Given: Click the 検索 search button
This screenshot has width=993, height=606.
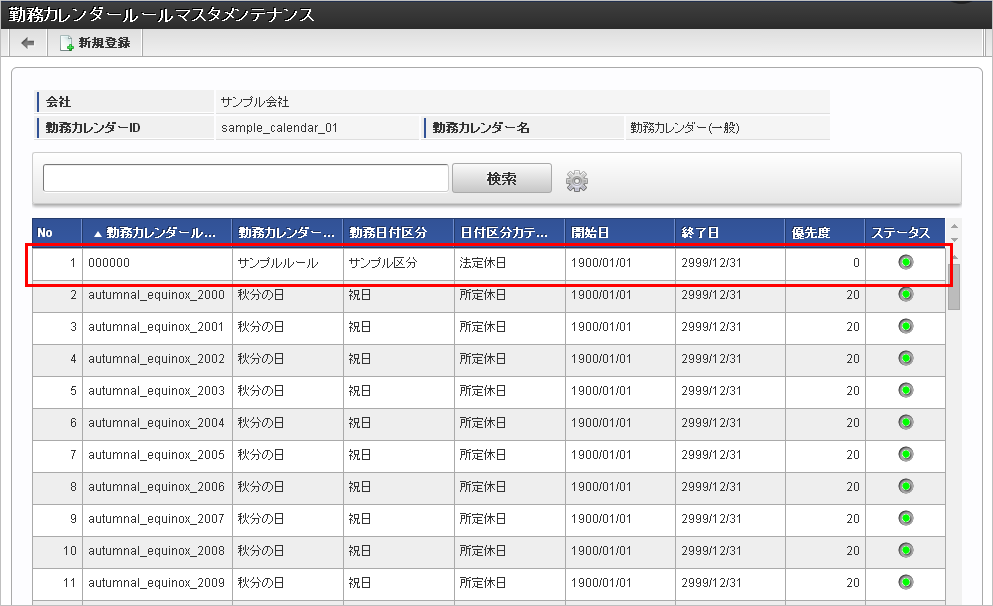Looking at the screenshot, I should [x=502, y=179].
